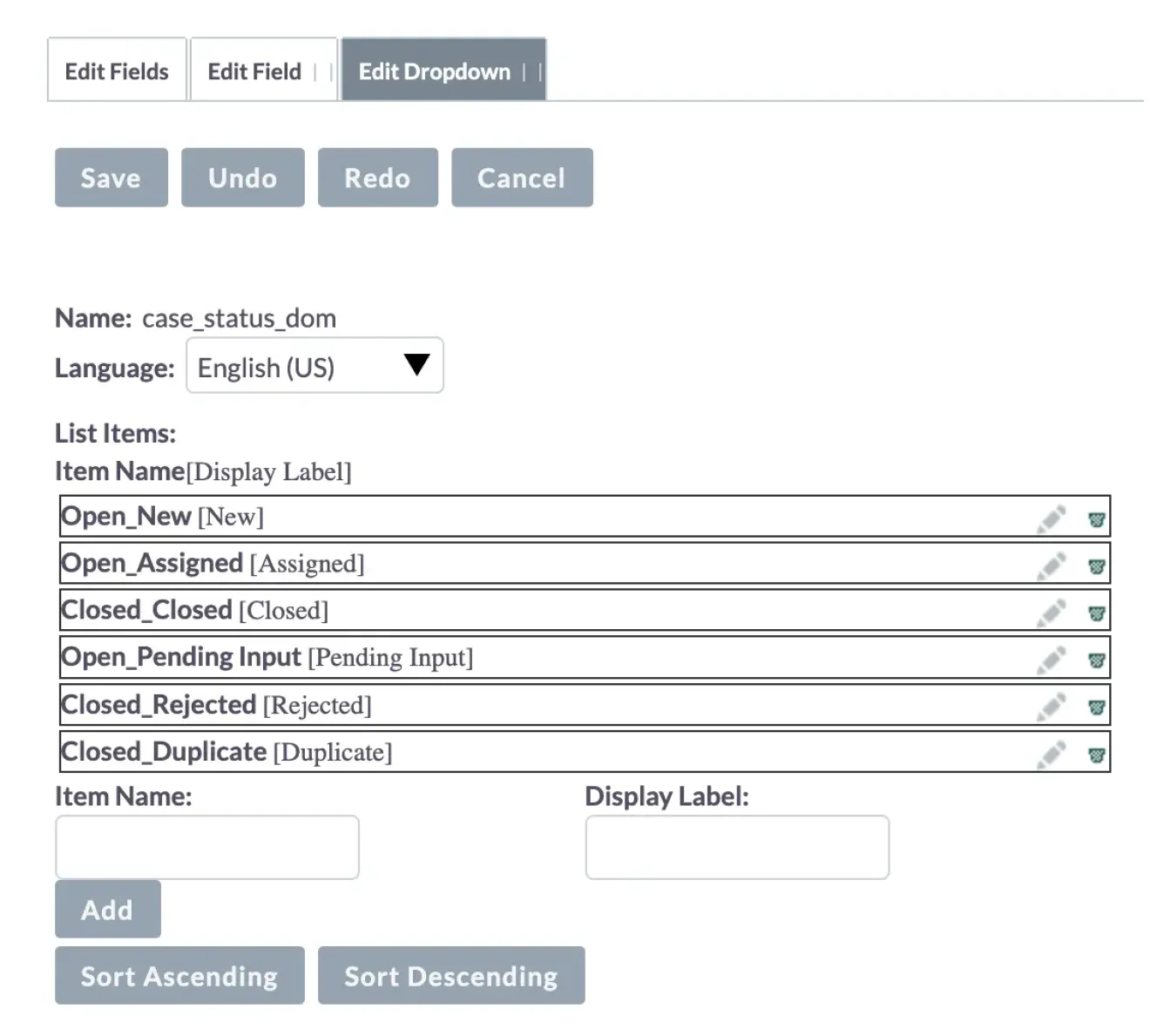Delete the Open_Pending Input list item
This screenshot has width=1150, height=1036.
(1096, 658)
